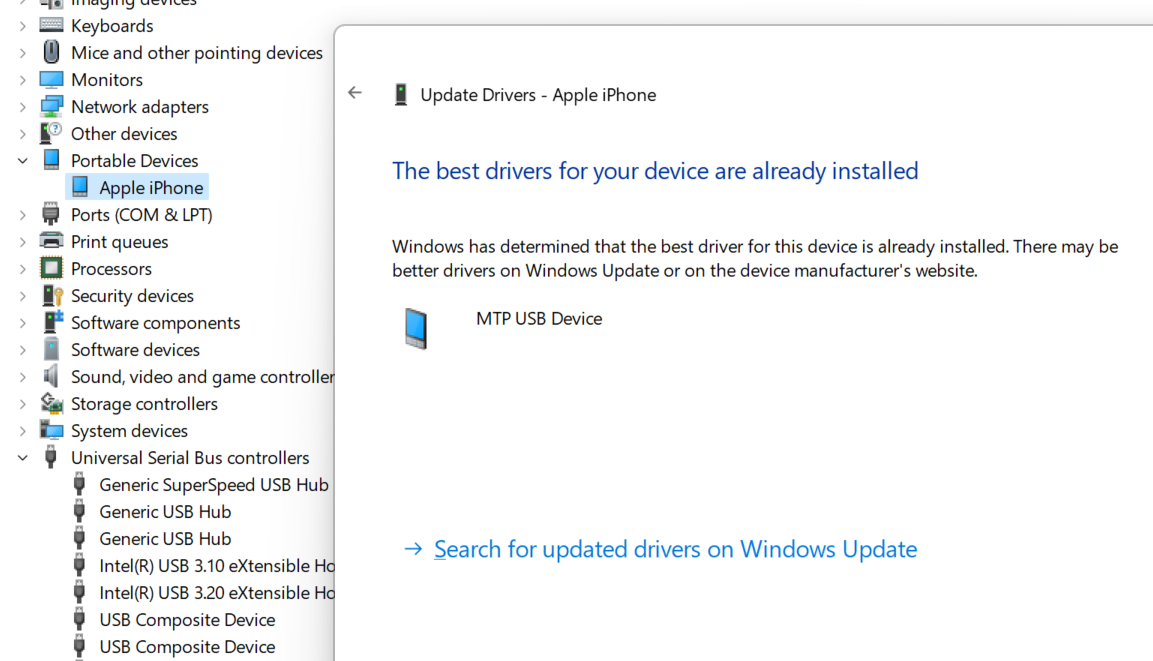The height and width of the screenshot is (661, 1153).
Task: Select Intel(R) USB 3.10 eXtensible entry
Action: click(217, 565)
